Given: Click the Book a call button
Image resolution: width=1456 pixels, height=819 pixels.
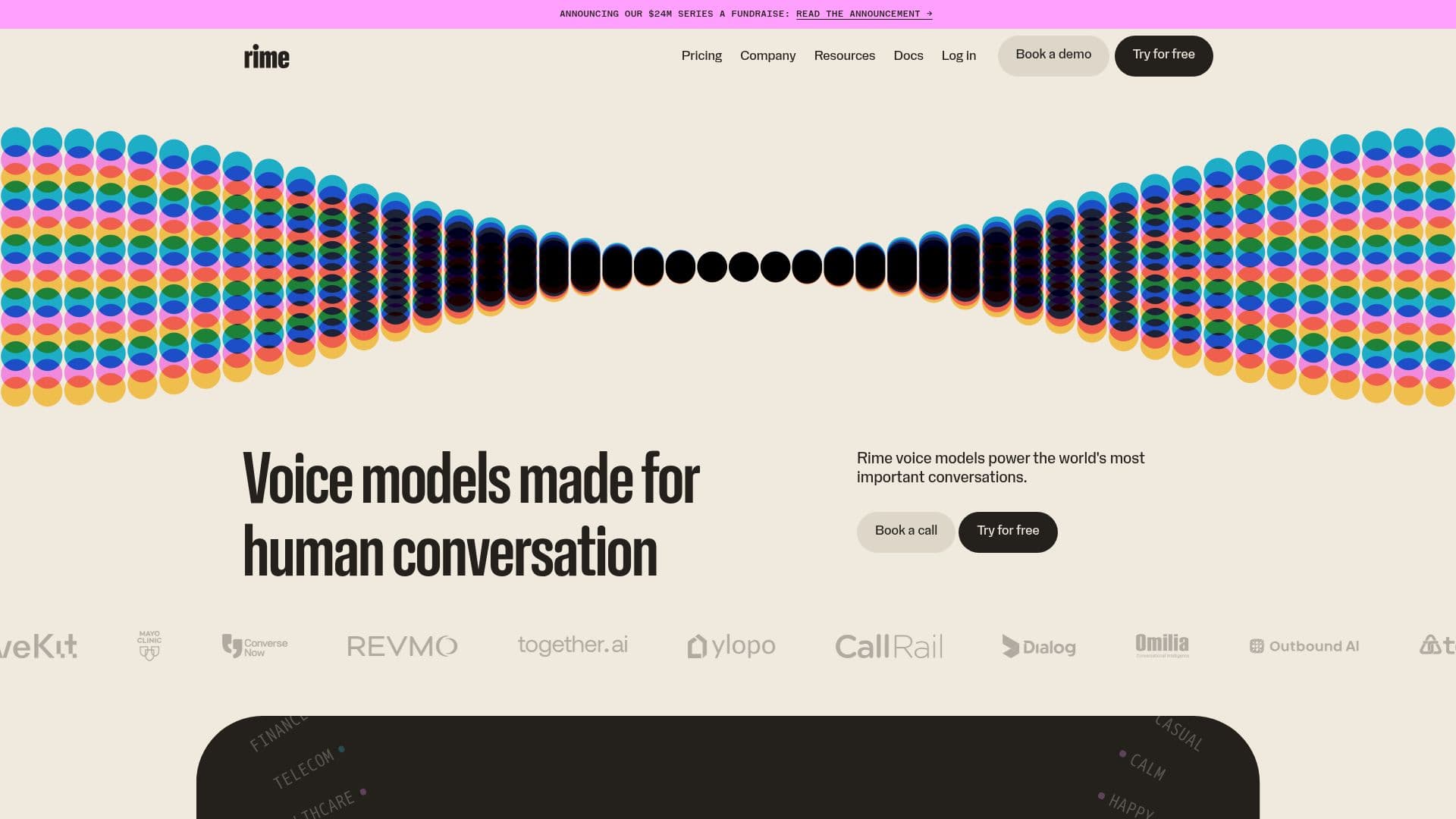Looking at the screenshot, I should (905, 532).
